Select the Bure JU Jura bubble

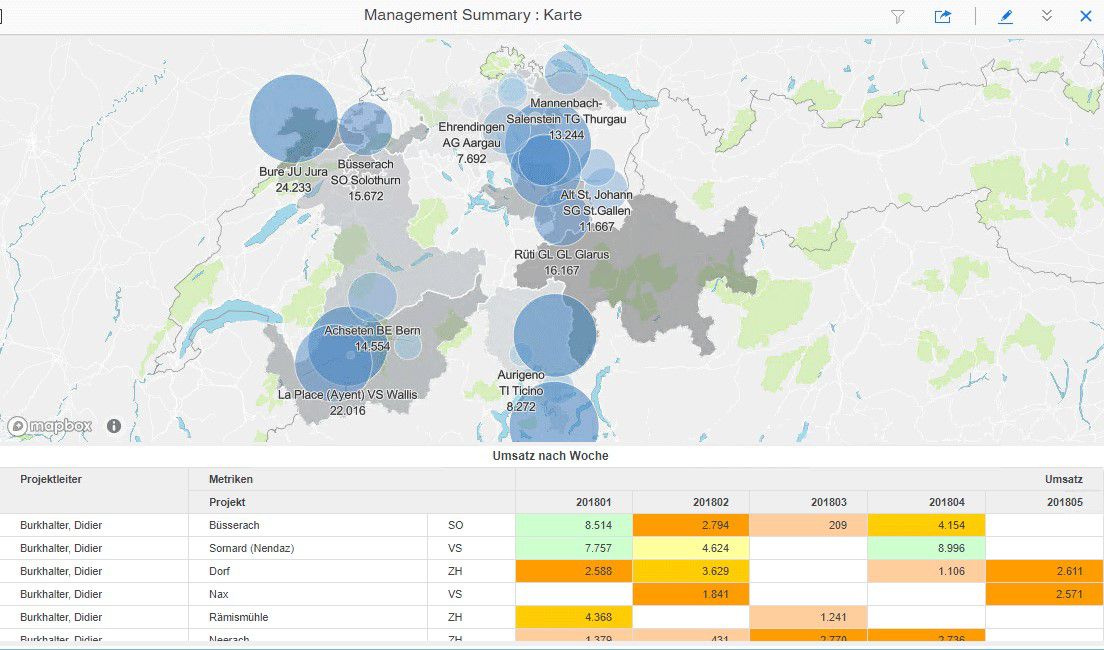pos(292,118)
